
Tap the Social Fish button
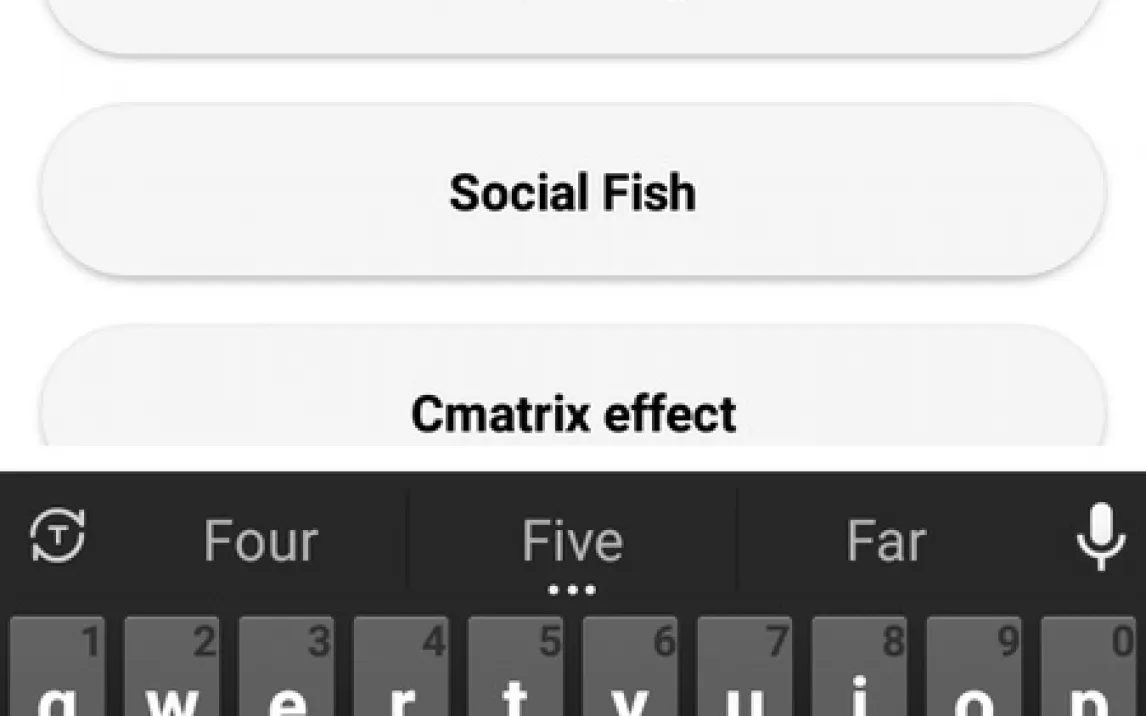(x=572, y=191)
